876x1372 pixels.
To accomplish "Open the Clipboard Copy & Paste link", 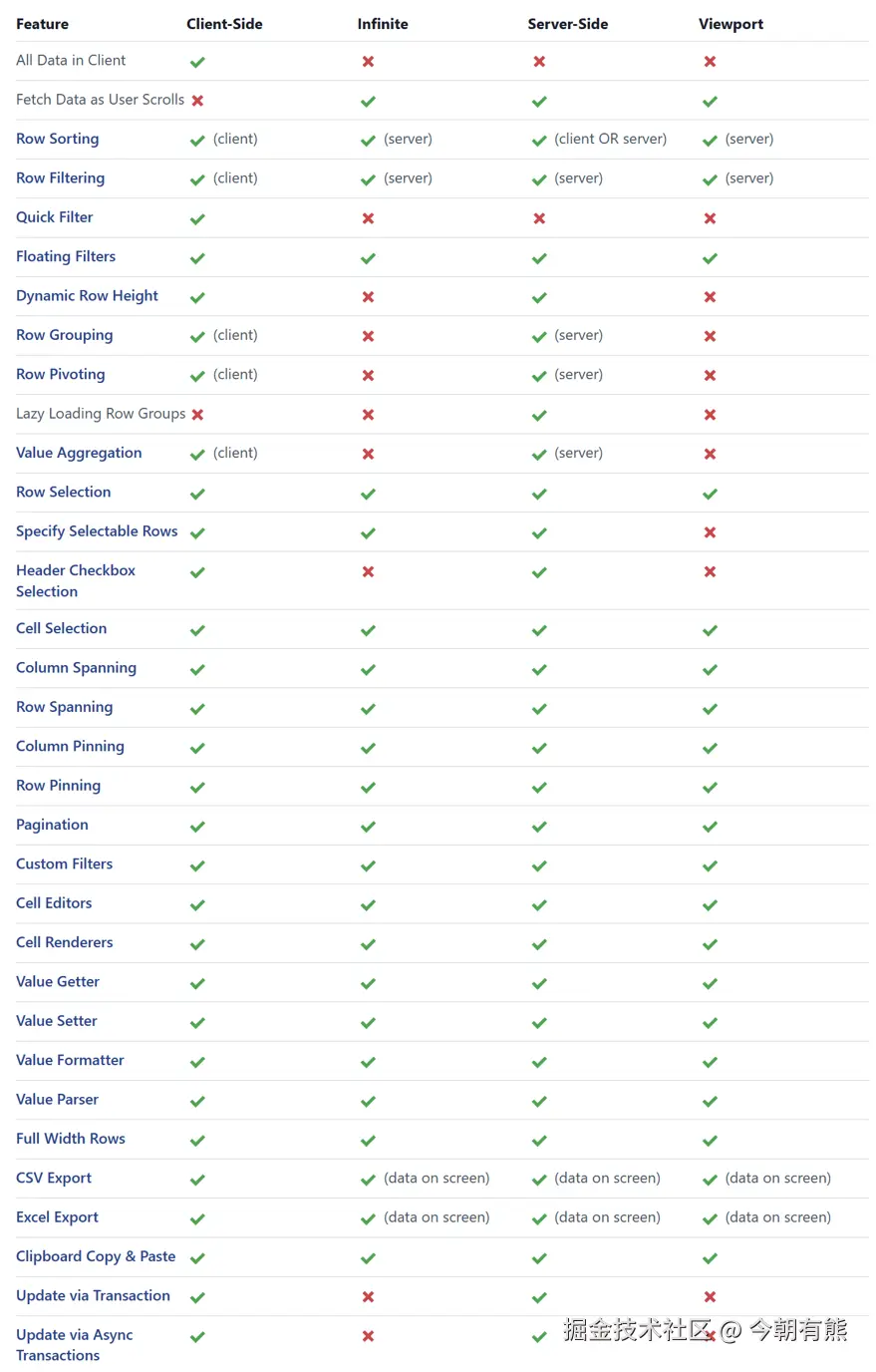I will [x=96, y=1256].
